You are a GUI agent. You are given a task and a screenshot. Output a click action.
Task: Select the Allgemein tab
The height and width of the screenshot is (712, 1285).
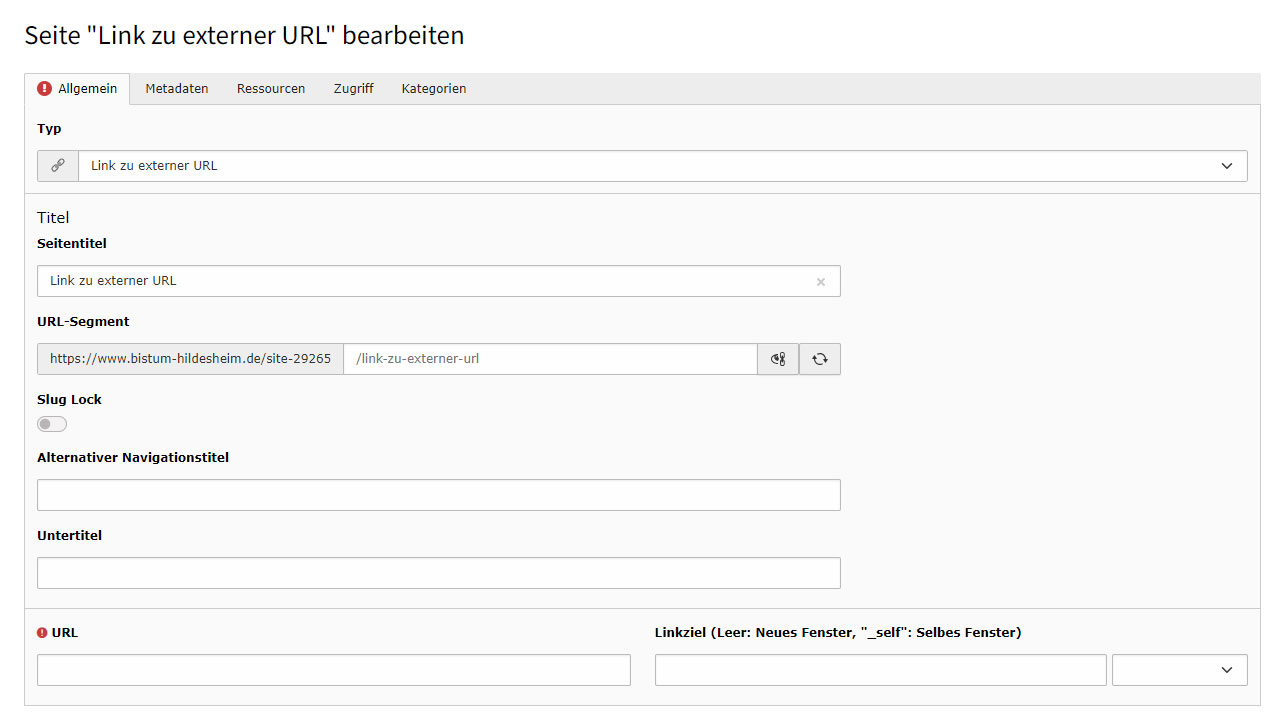tap(78, 89)
